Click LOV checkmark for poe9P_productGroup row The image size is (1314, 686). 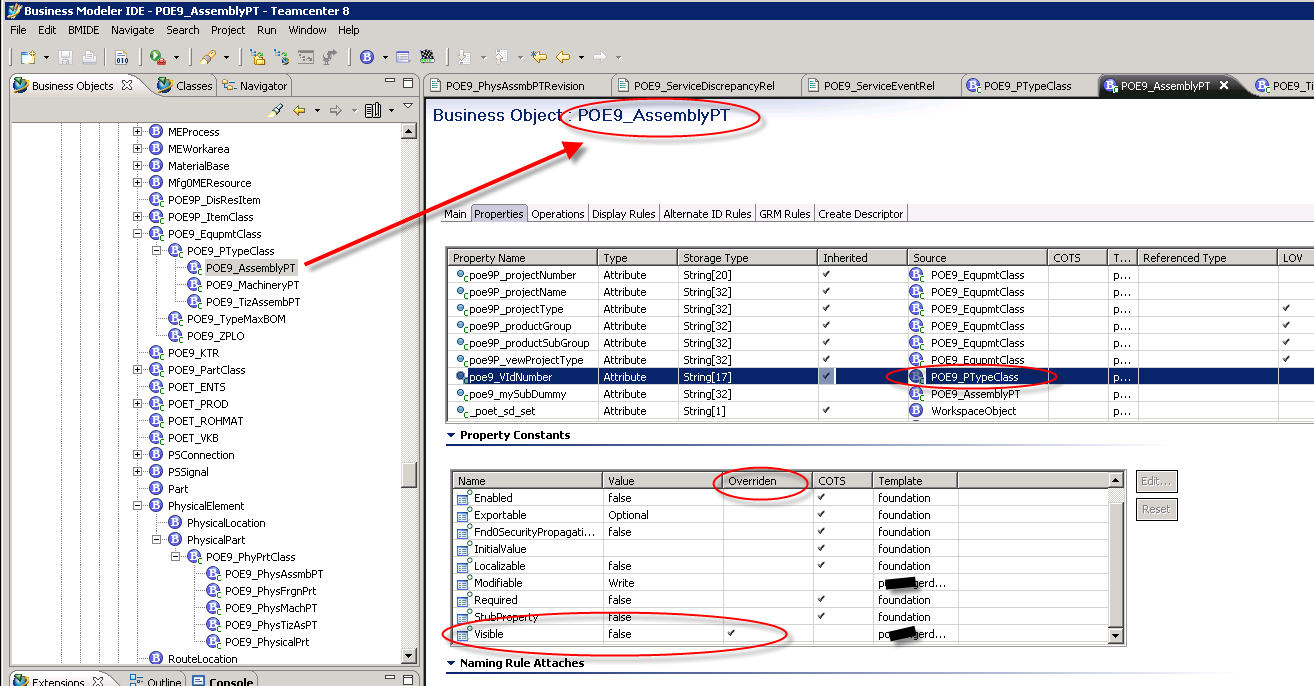pyautogui.click(x=1286, y=325)
